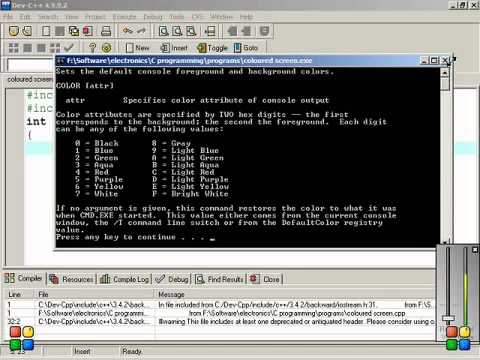Click the About Dev-C++ toolbar icon

tap(107, 48)
